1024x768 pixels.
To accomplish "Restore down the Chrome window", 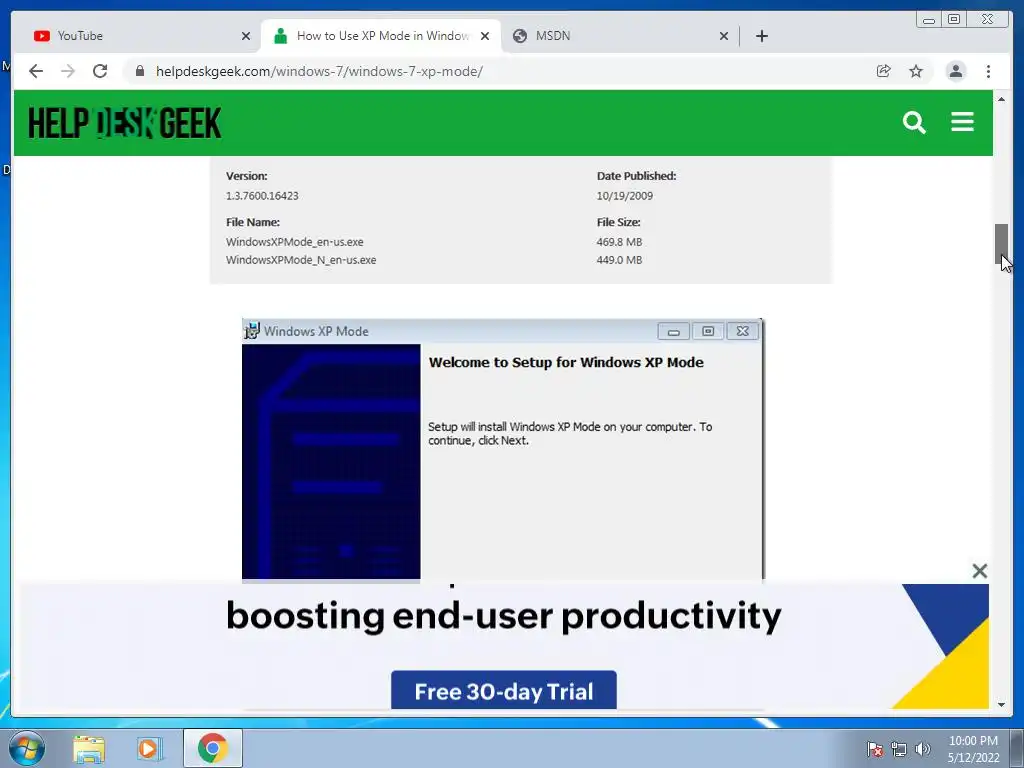I will (x=954, y=20).
